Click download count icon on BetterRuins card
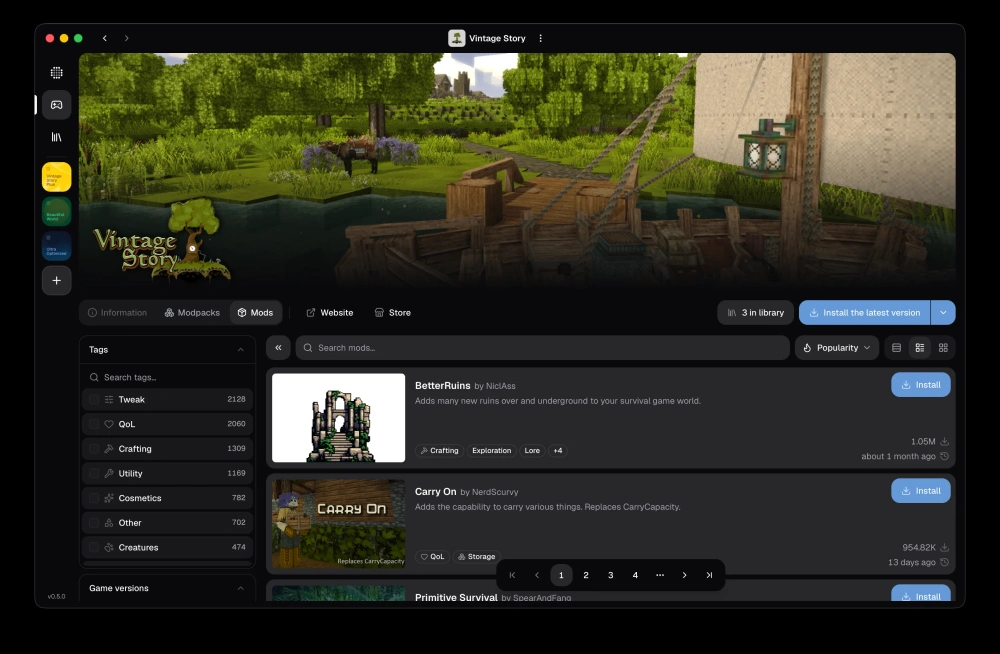 pos(945,442)
